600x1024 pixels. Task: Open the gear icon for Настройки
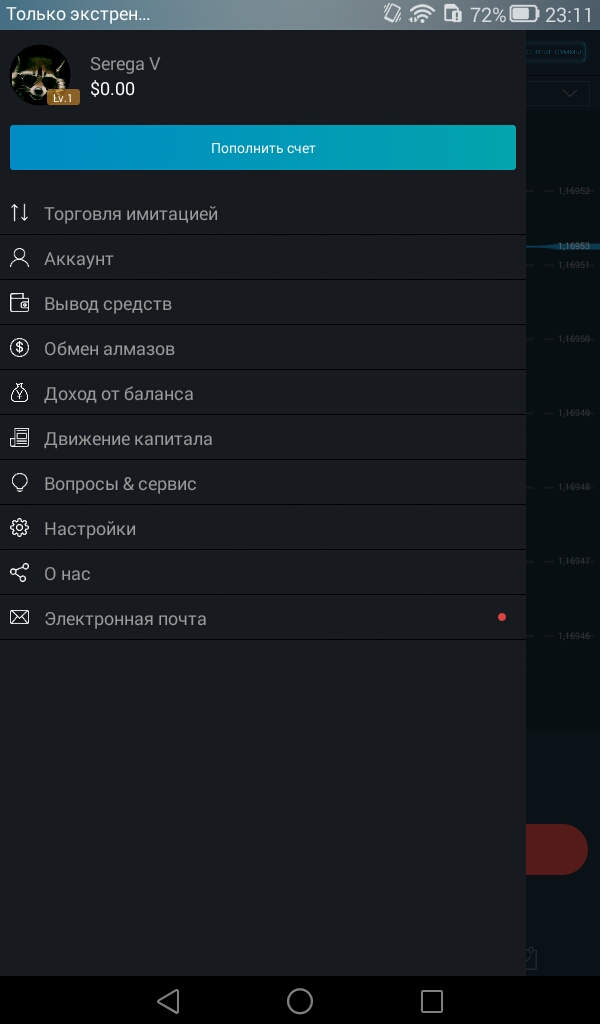click(x=20, y=528)
